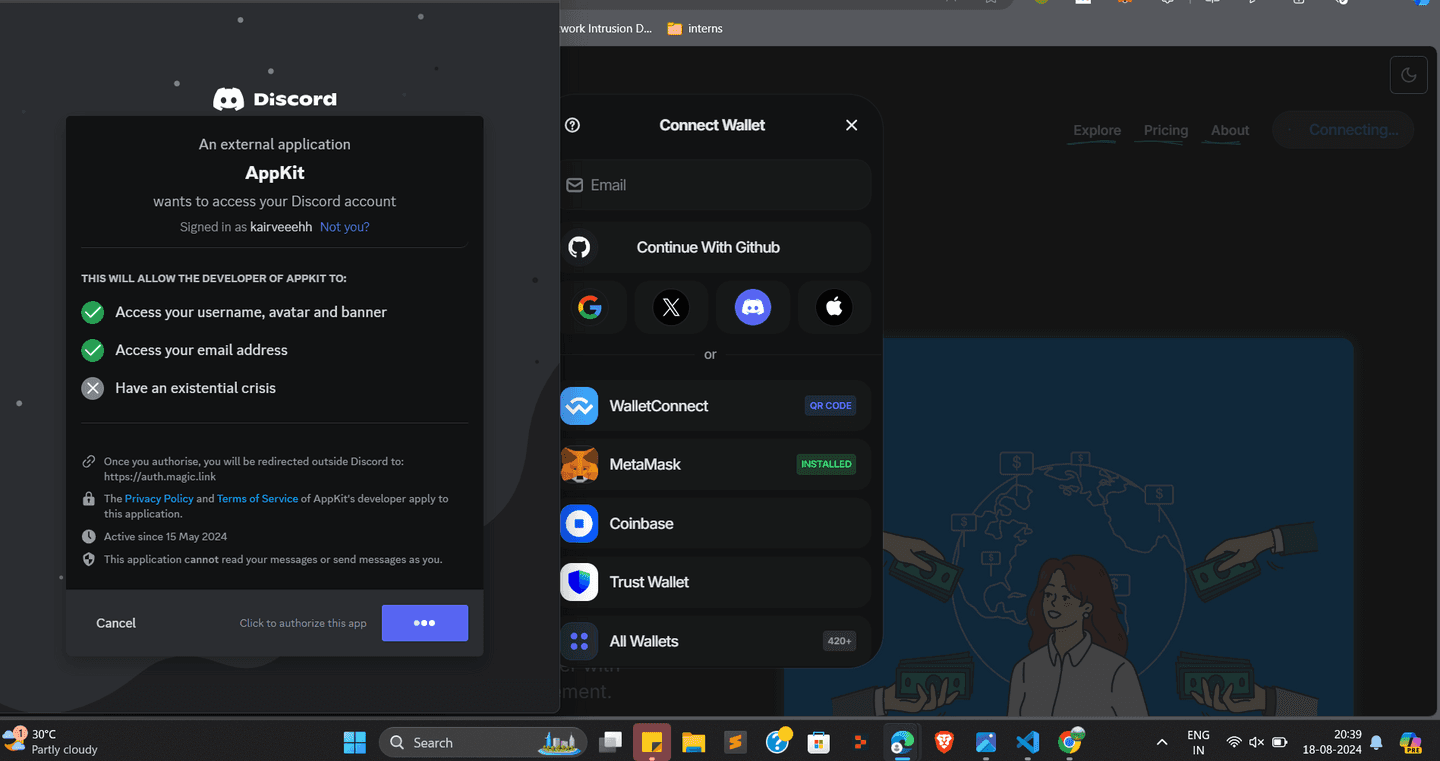Click the username 'kairveeehh'

tap(282, 227)
